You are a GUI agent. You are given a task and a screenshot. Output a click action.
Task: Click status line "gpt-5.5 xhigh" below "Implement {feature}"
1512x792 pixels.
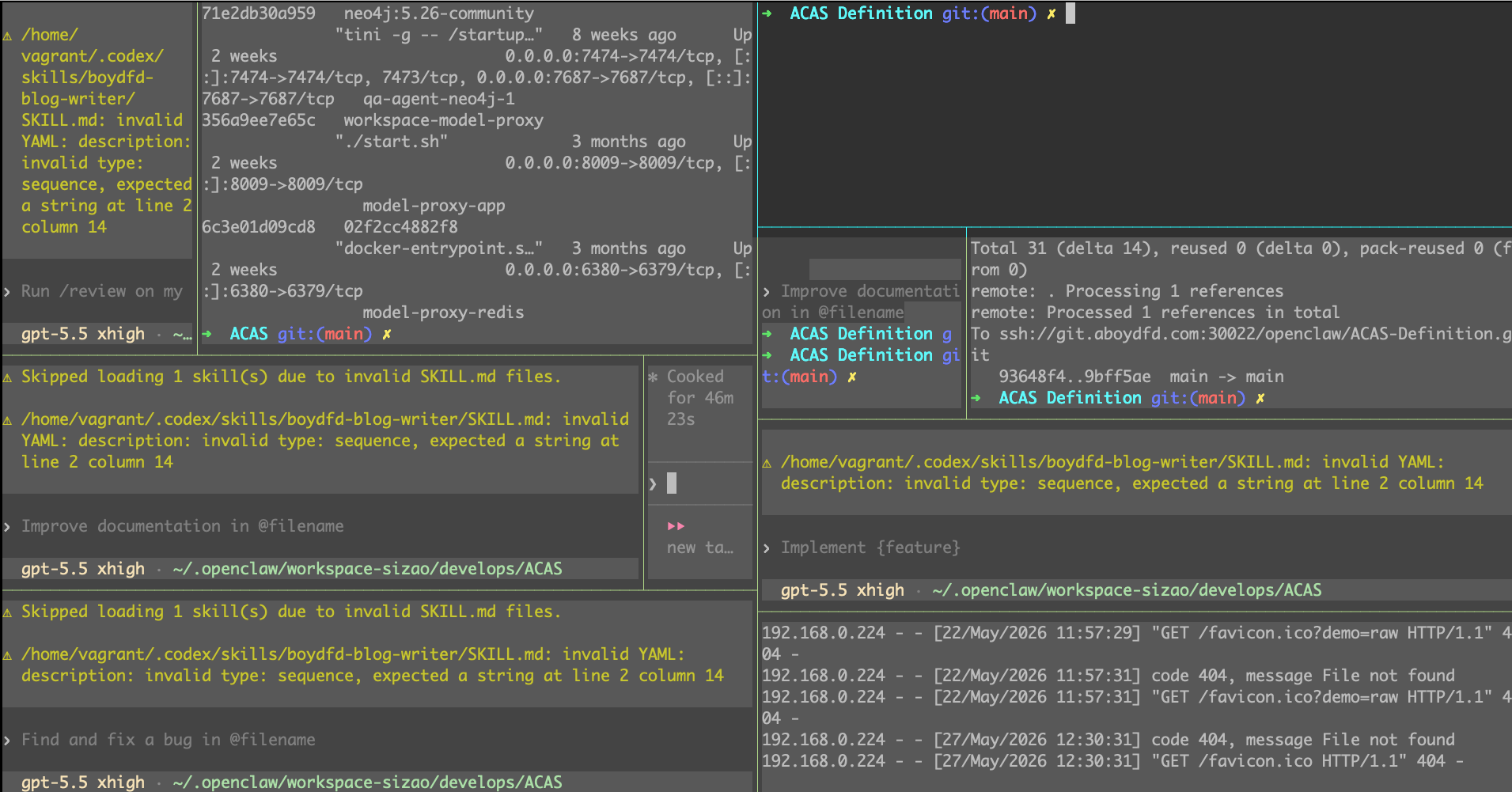843,590
